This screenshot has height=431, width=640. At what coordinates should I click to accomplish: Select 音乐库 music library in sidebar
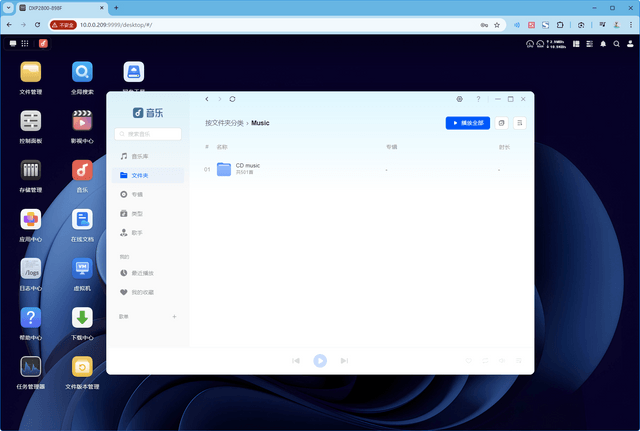(148, 156)
